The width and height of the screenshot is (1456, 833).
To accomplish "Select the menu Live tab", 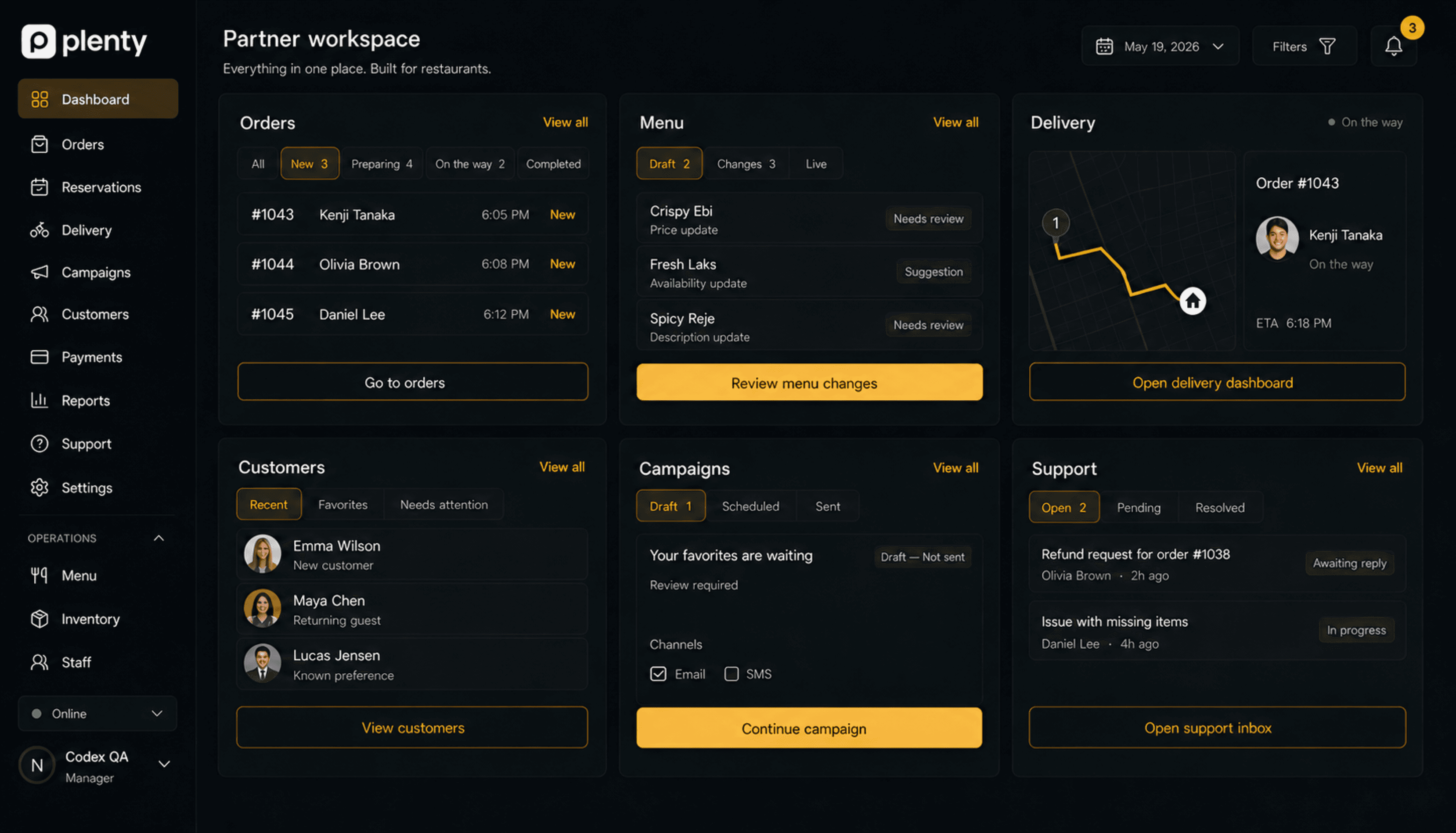I will click(x=816, y=164).
